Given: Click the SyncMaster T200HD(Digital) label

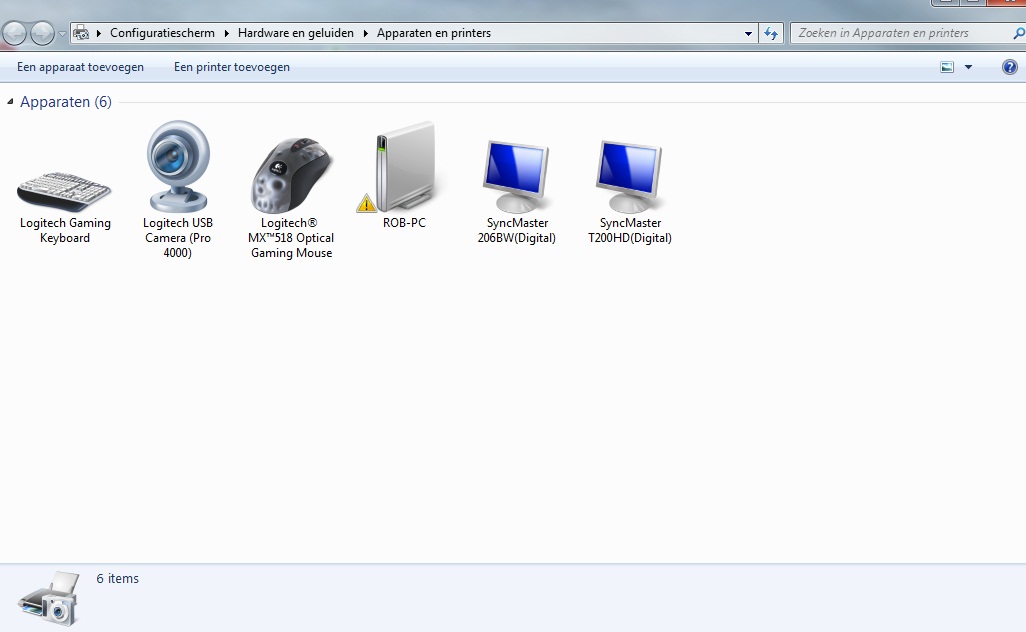Looking at the screenshot, I should click(630, 230).
